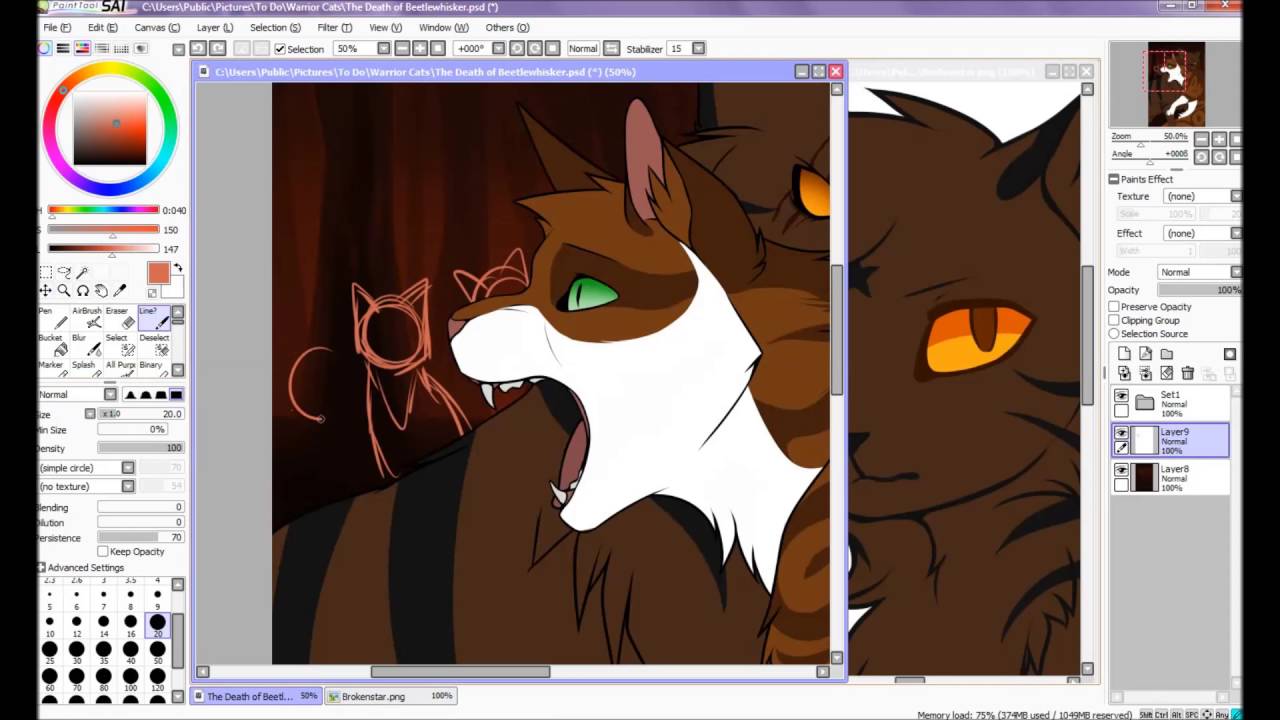The image size is (1280, 720).
Task: Create a new normal layer
Action: [1124, 354]
